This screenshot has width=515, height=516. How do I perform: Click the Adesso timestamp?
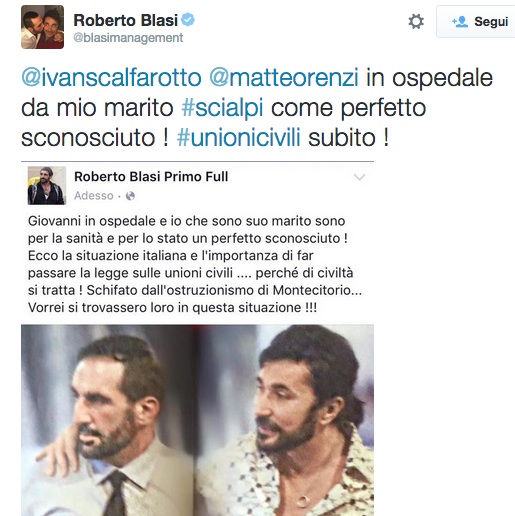click(94, 196)
